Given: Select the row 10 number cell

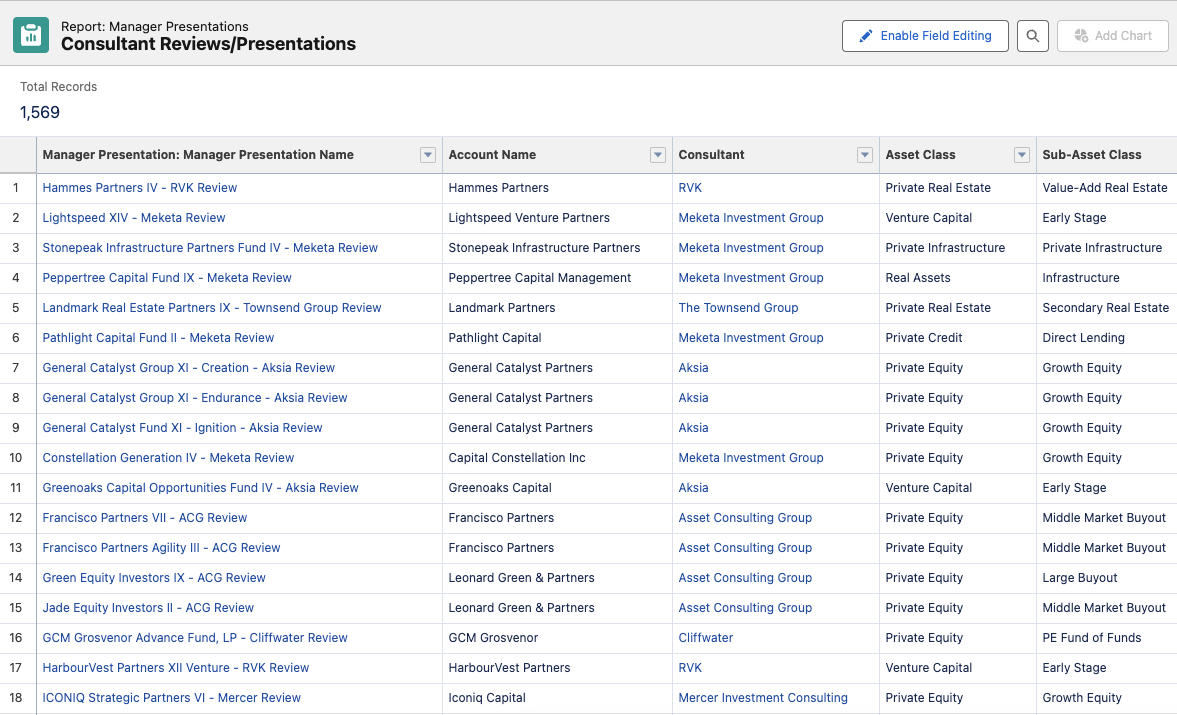Looking at the screenshot, I should (16, 458).
